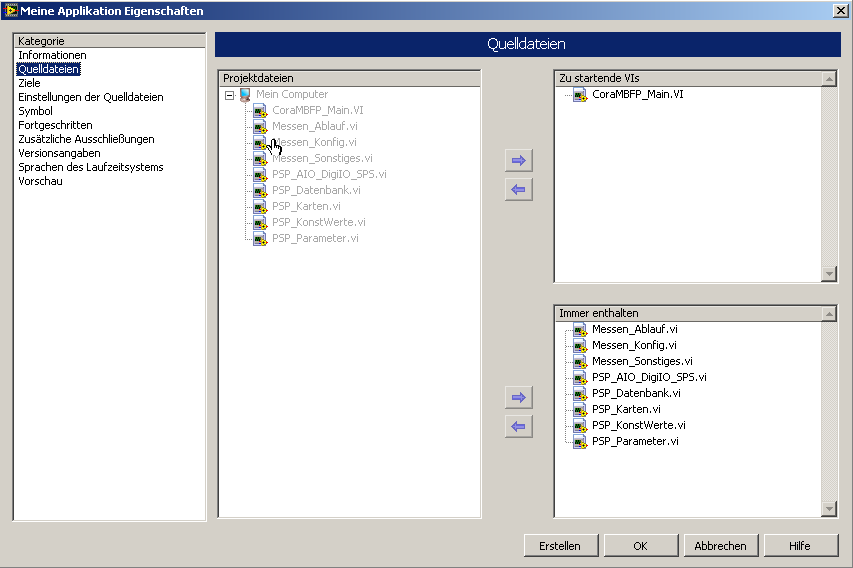853x568 pixels.
Task: Click the VI icon beside PSP_Karten.vi in Projektdateien
Action: tap(260, 207)
